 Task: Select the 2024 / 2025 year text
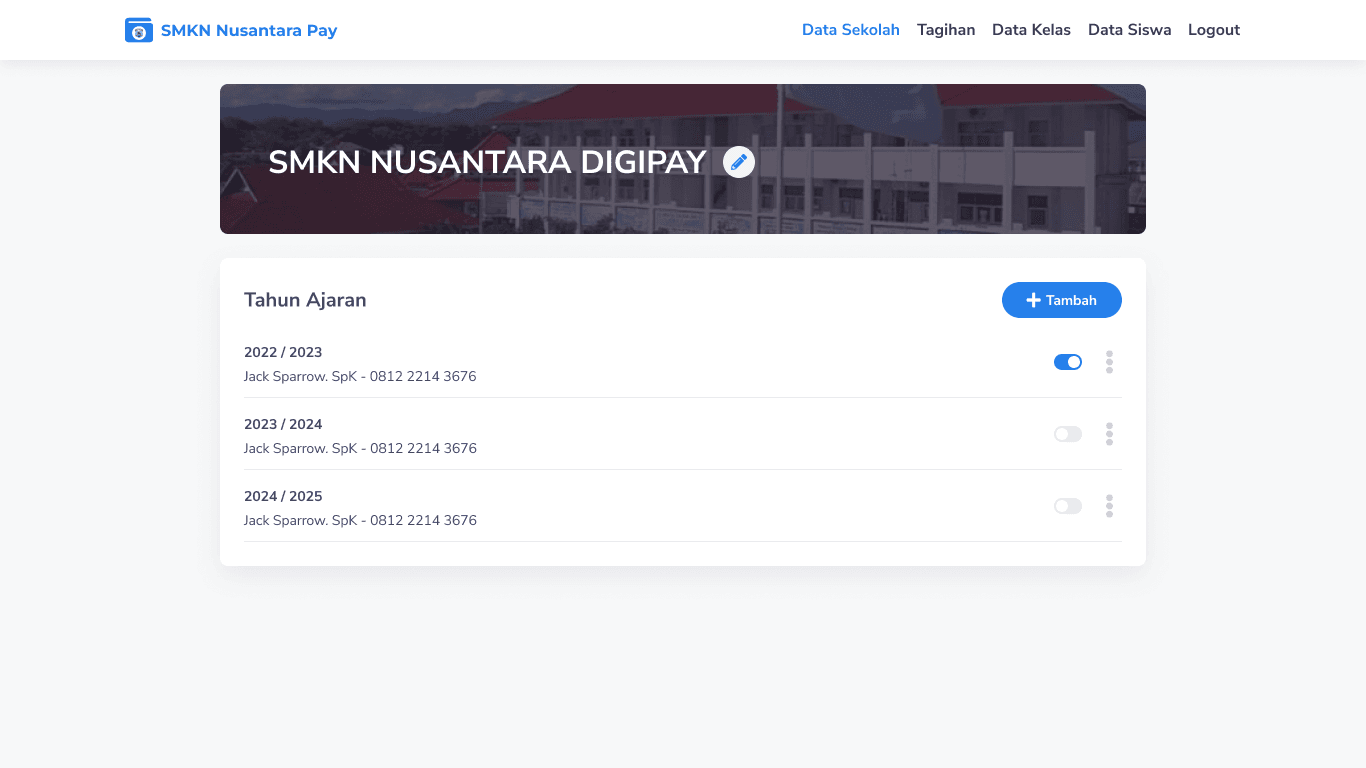pos(283,496)
